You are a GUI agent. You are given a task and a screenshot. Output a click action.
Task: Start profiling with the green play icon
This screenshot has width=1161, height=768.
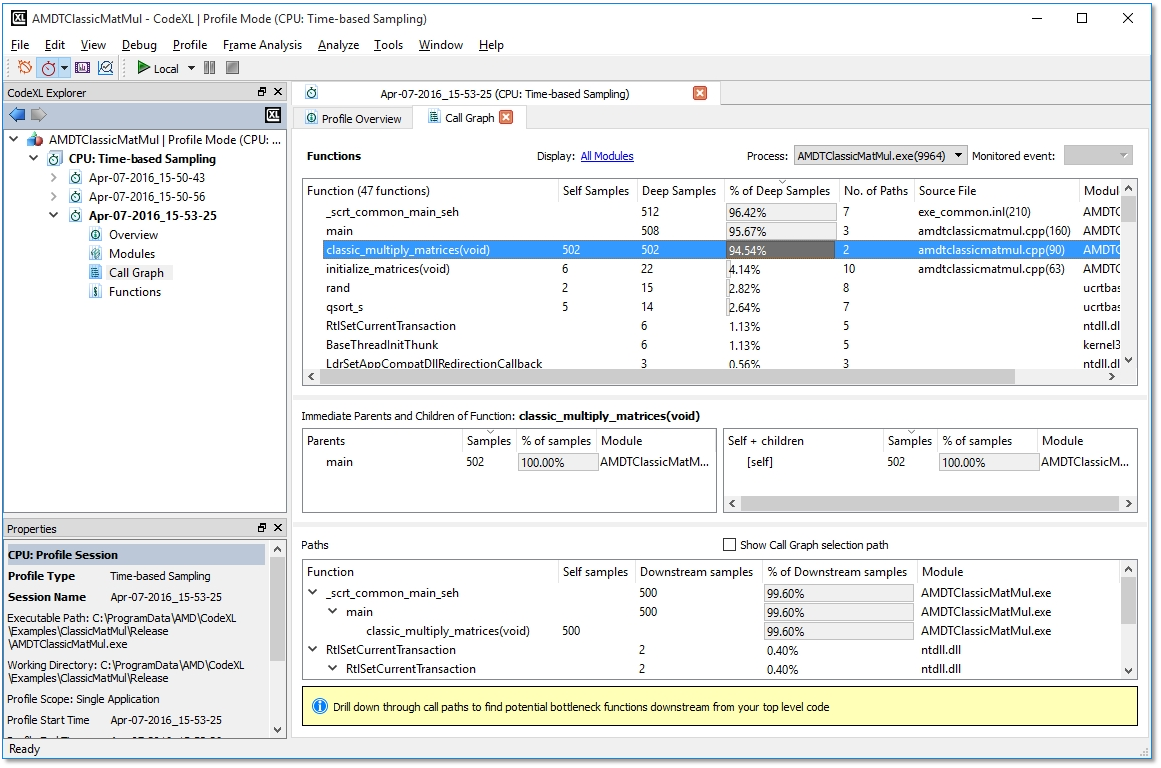point(144,67)
